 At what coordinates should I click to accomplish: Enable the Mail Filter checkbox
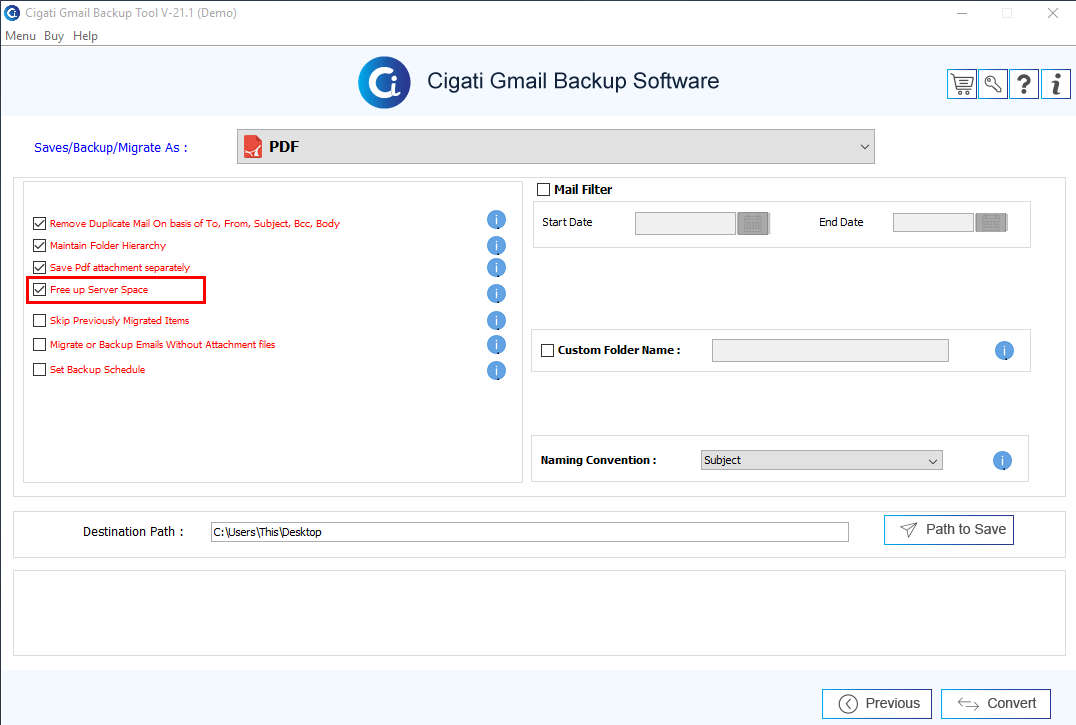tap(543, 189)
